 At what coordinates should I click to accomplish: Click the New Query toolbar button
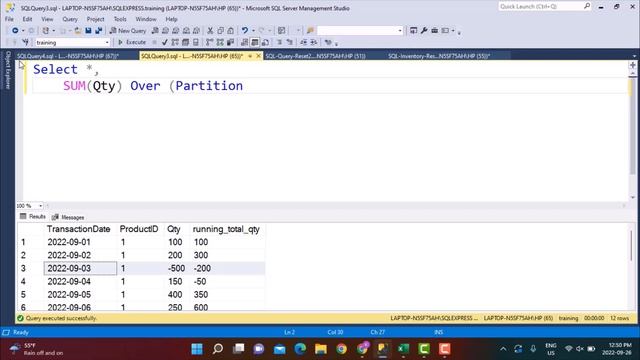click(x=128, y=31)
